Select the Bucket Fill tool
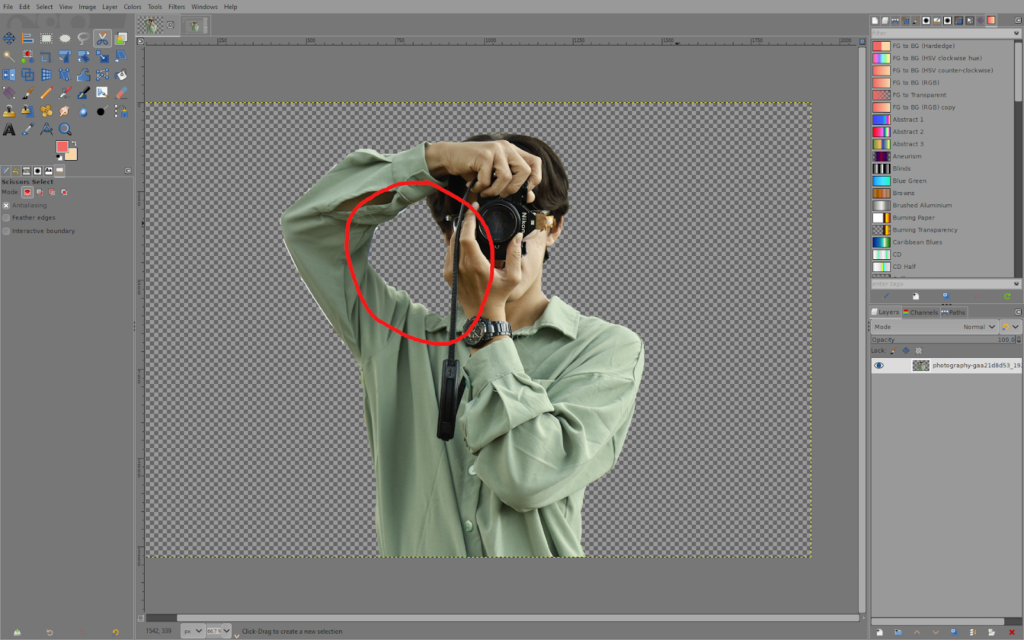 pos(120,74)
